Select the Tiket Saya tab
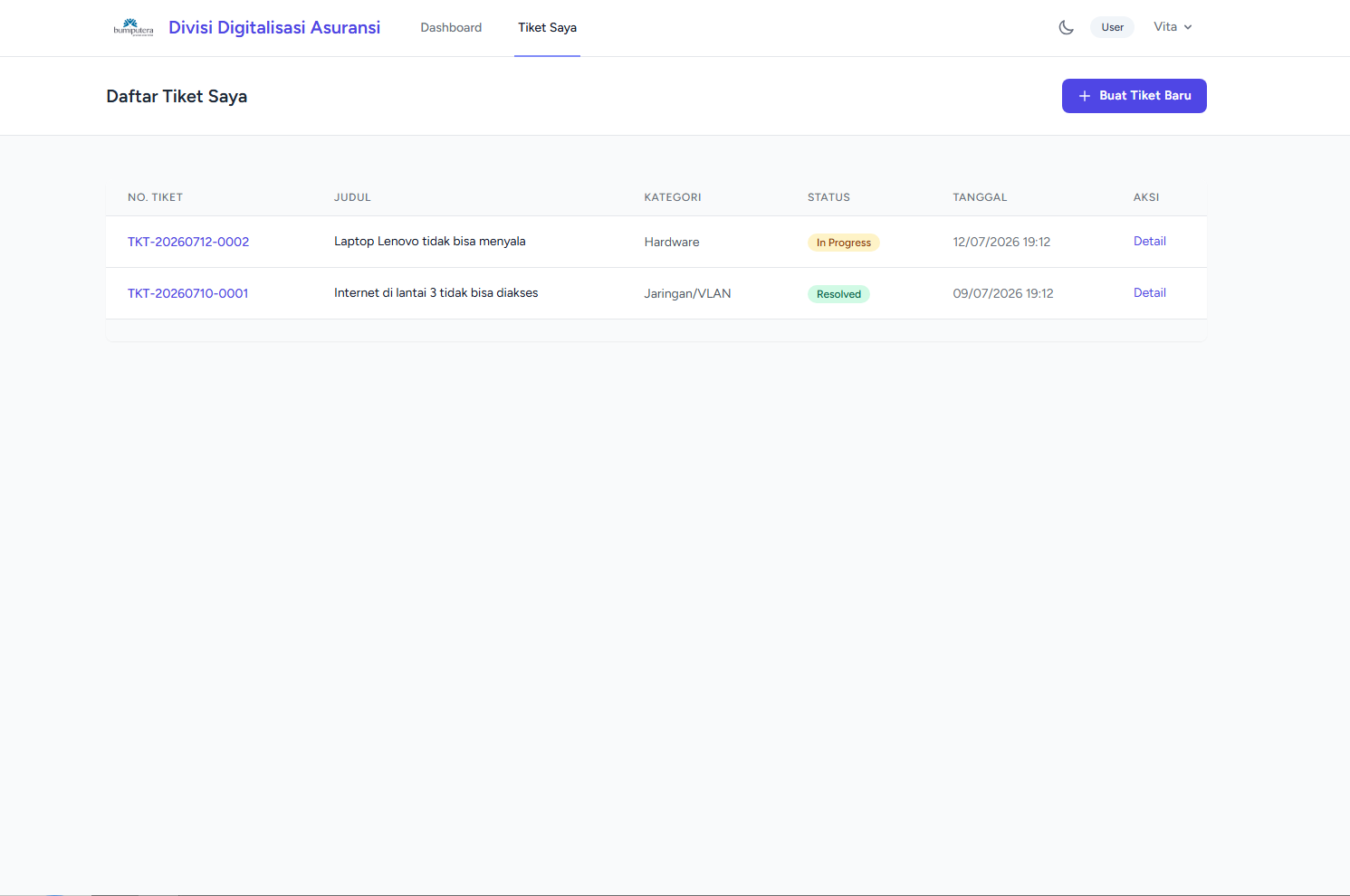 547,28
